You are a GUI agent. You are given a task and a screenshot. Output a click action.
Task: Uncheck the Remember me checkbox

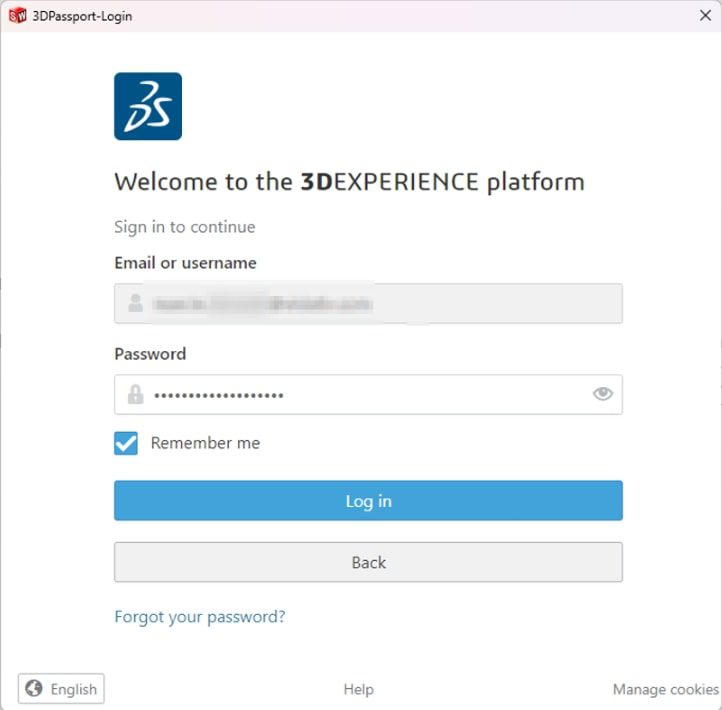(126, 443)
